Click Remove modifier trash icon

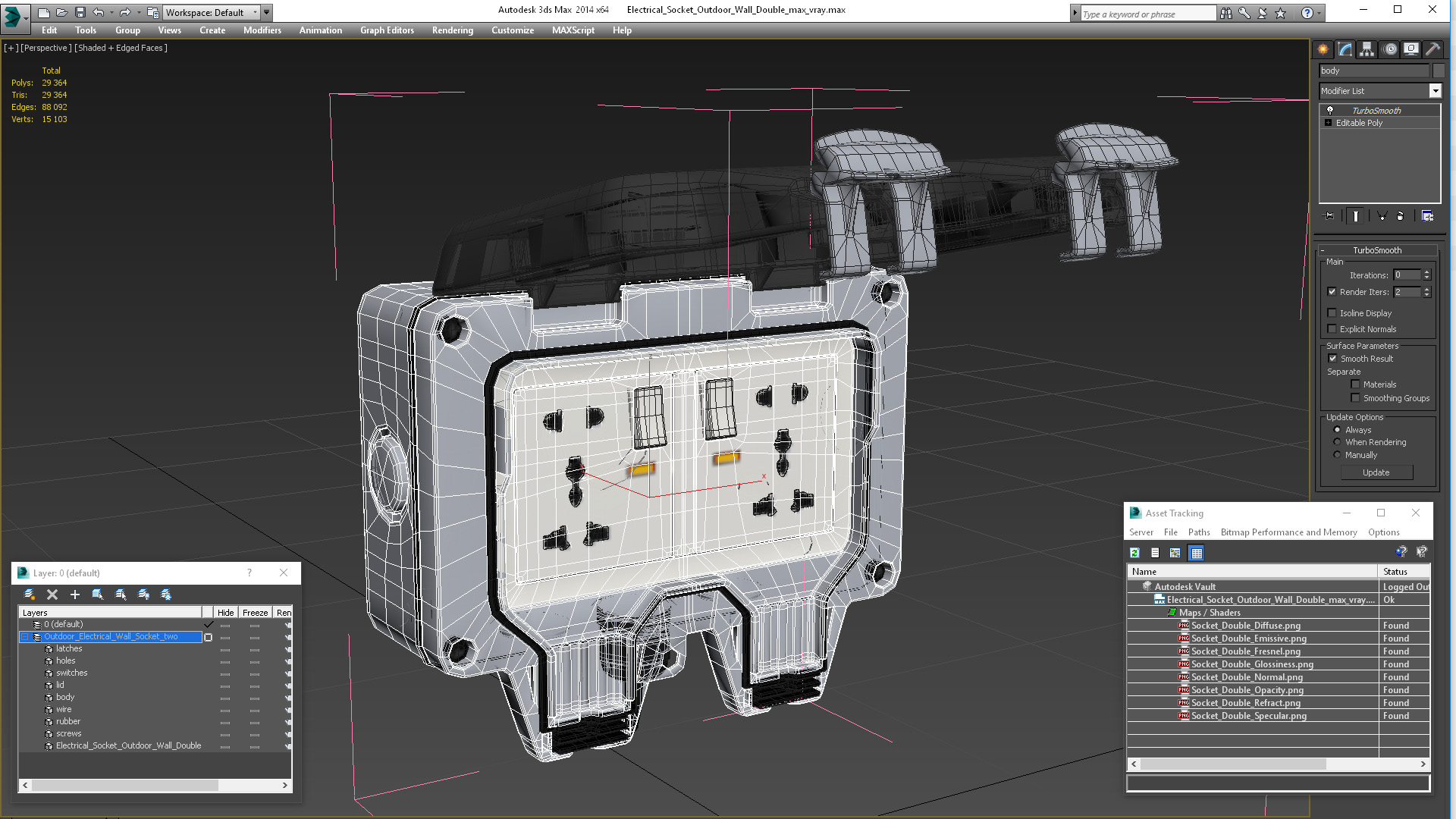(x=1400, y=216)
